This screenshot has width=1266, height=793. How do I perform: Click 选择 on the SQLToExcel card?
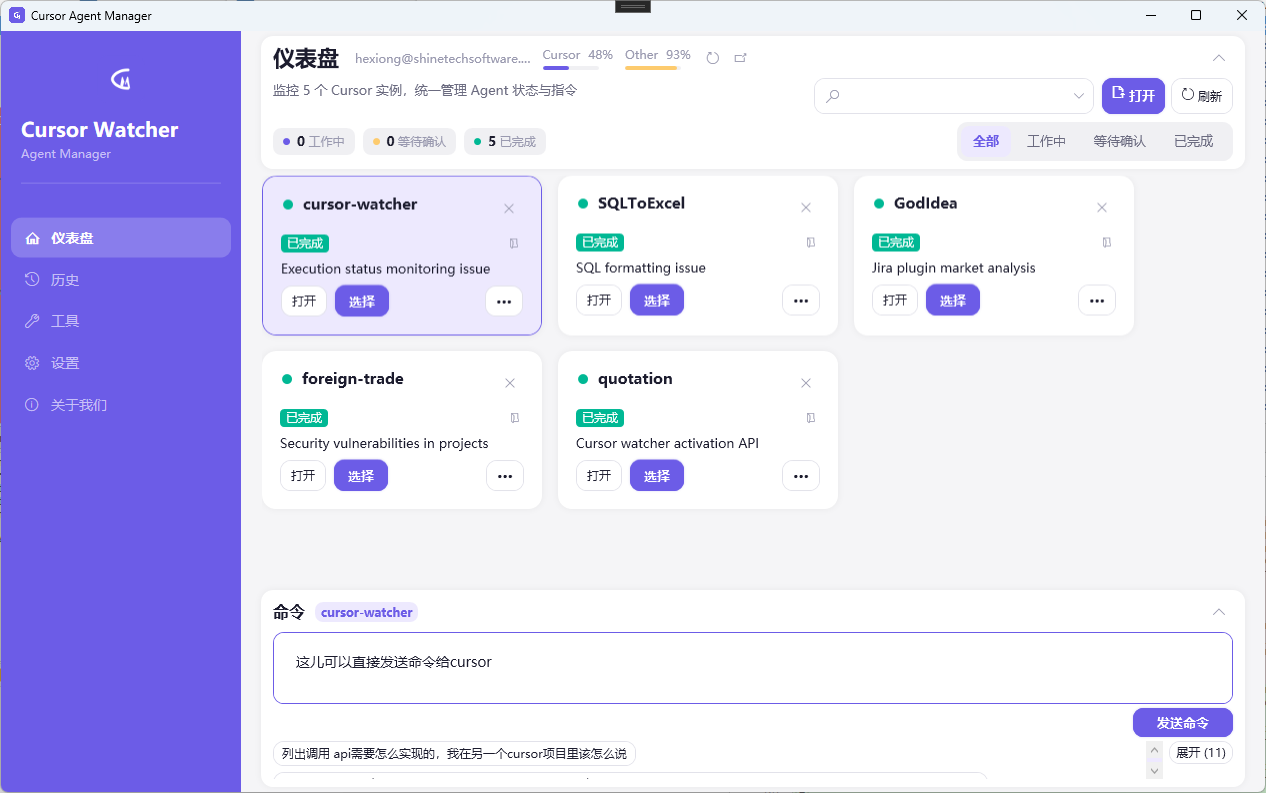click(x=657, y=300)
